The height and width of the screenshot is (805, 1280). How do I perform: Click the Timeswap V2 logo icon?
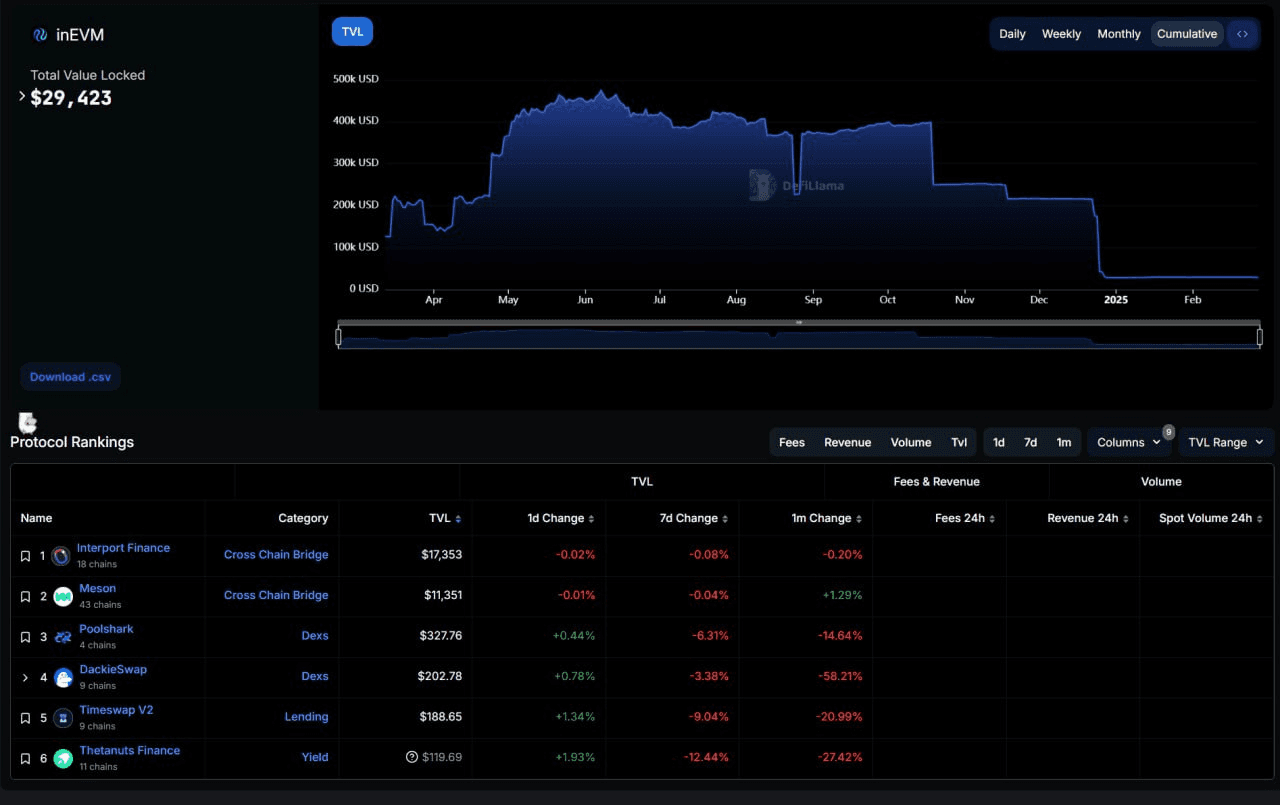[x=63, y=718]
